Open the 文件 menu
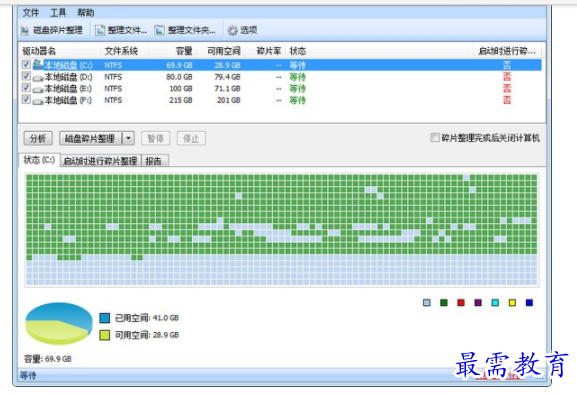Viewport: 577px width, 396px height. point(31,13)
